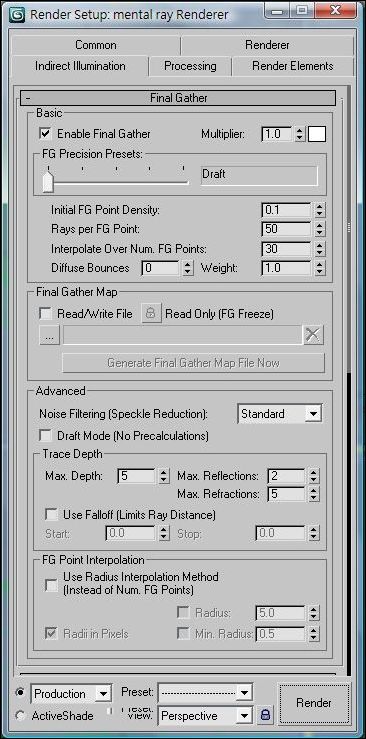Uncheck Enable Final Gather

(x=45, y=134)
